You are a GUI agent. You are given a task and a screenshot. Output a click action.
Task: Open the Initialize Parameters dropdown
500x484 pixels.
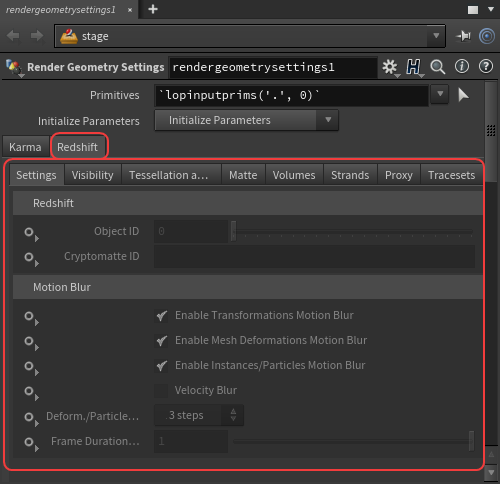point(246,120)
